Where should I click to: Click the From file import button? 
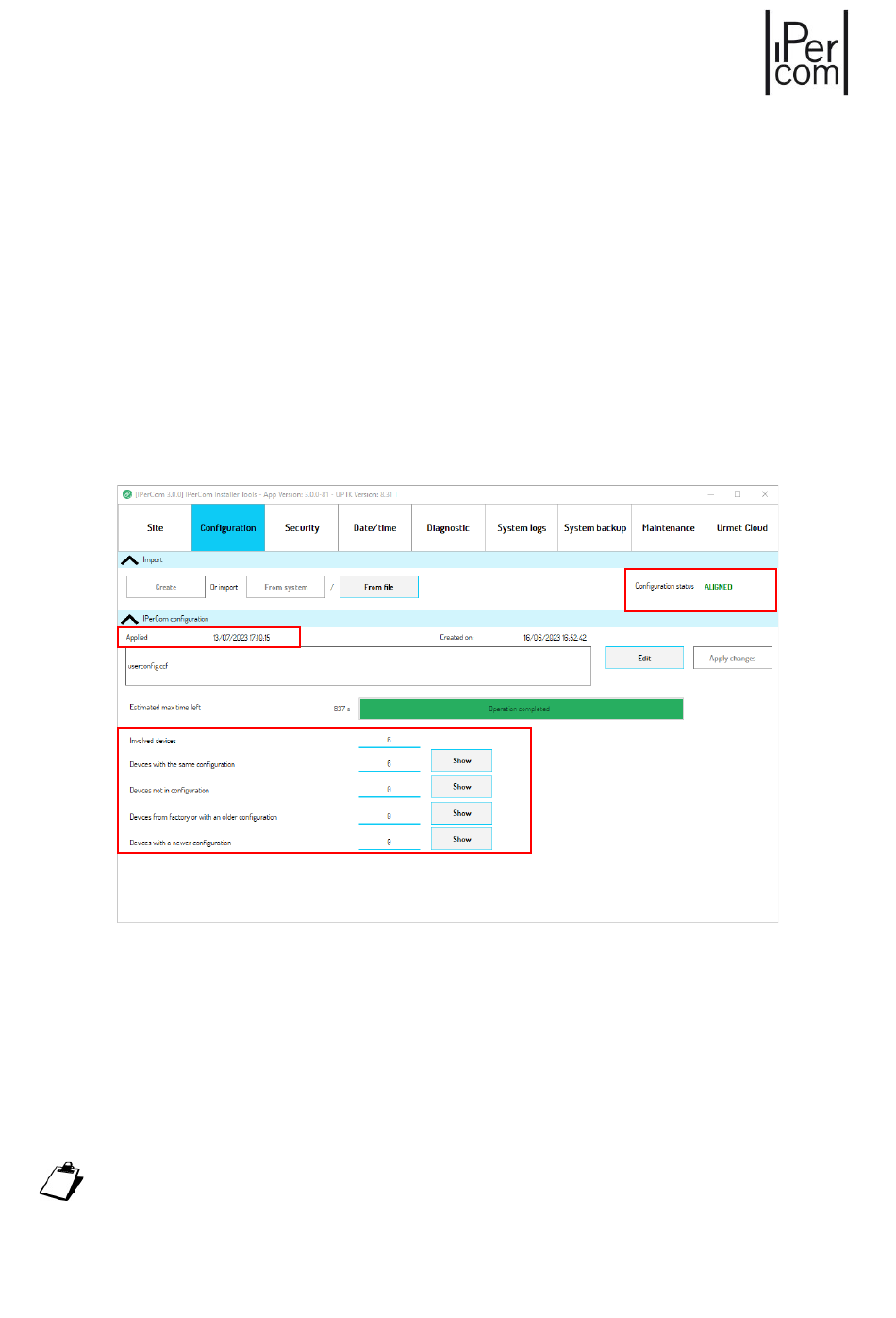click(x=378, y=587)
